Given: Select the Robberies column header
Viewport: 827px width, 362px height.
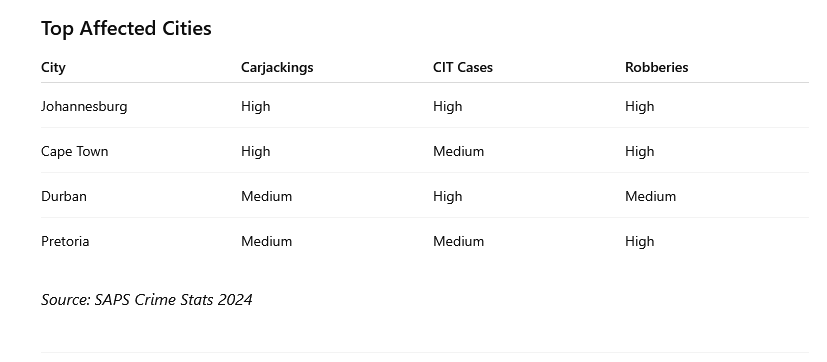Looking at the screenshot, I should click(657, 68).
